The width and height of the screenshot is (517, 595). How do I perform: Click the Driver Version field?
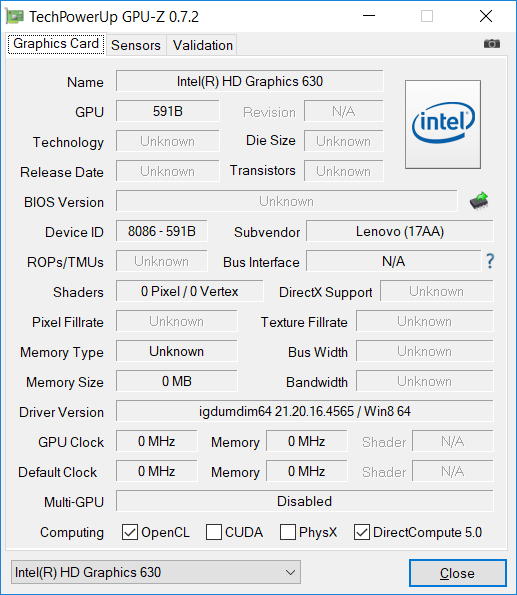pos(304,411)
